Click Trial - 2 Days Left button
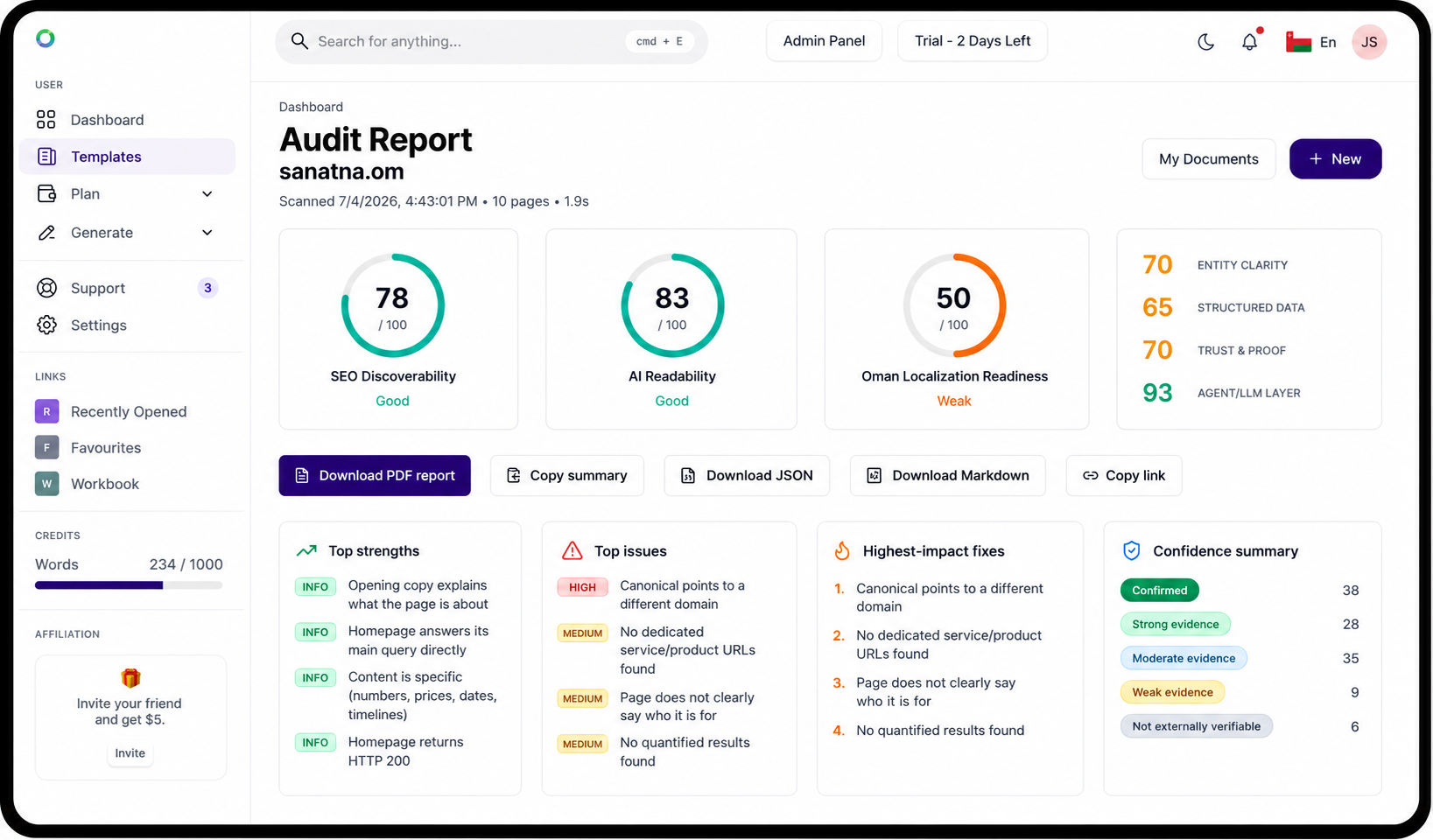This screenshot has width=1433, height=840. click(x=973, y=41)
